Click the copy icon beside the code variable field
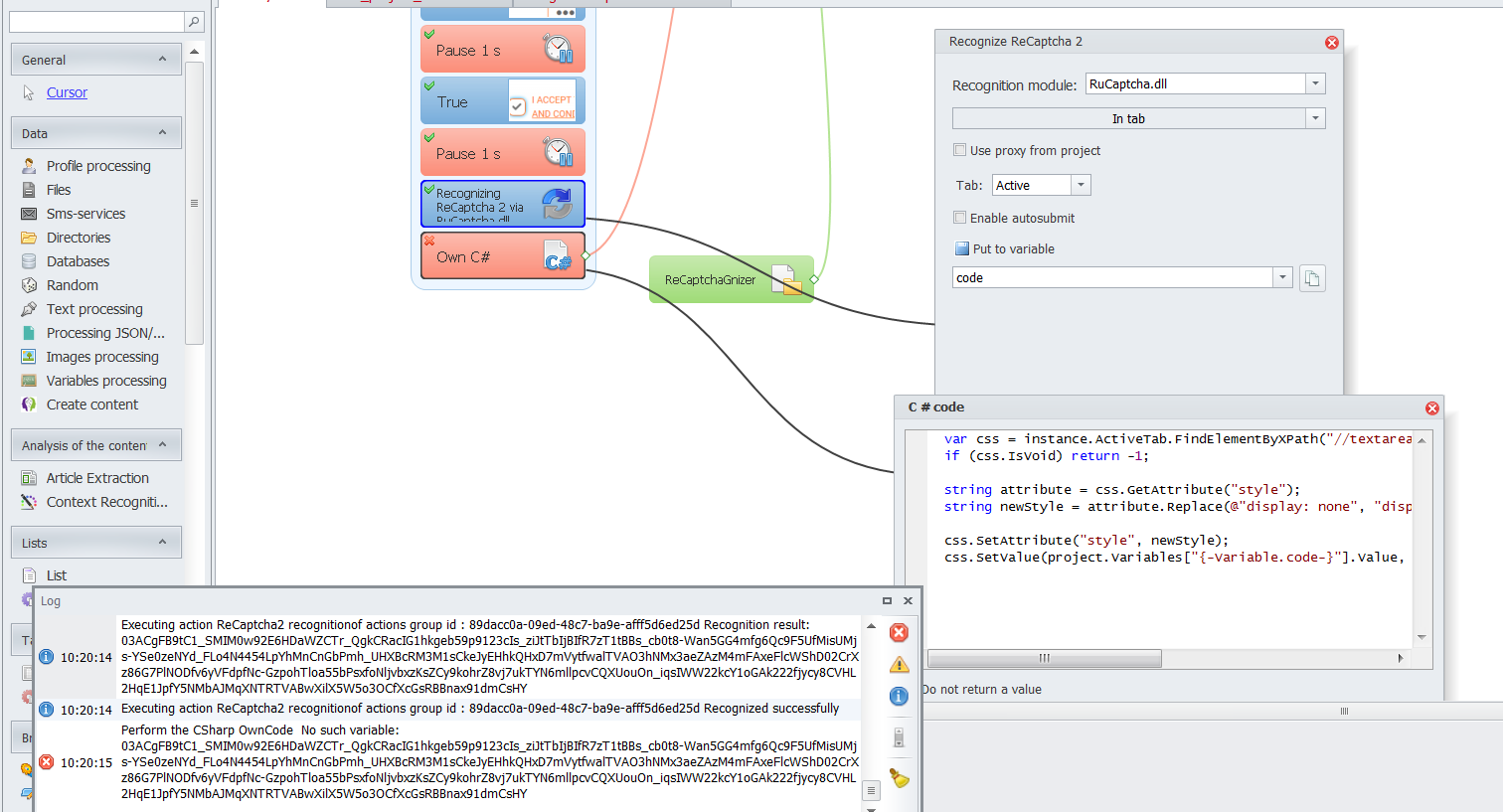This screenshot has width=1503, height=812. click(x=1312, y=278)
